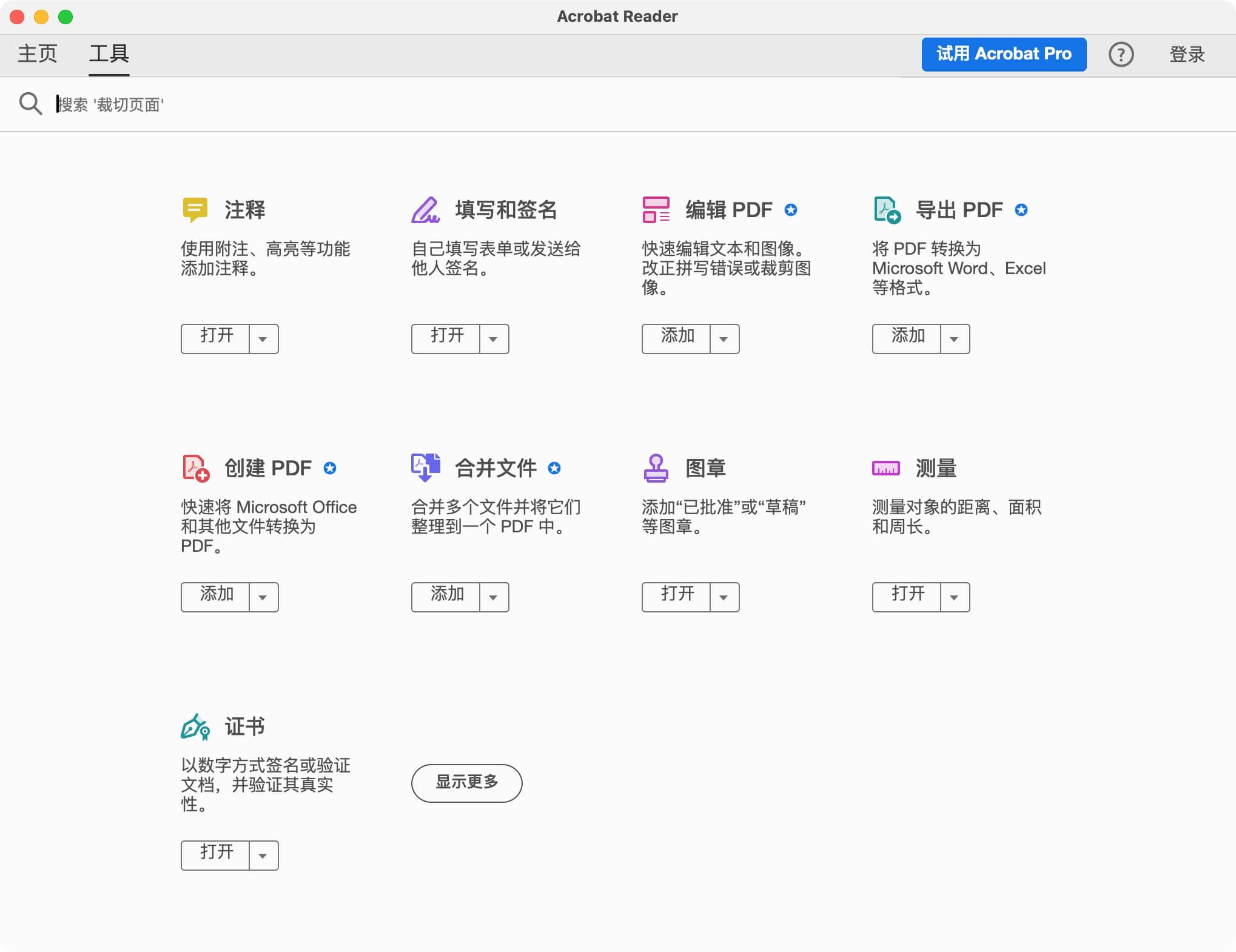Open the help question mark icon
The width and height of the screenshot is (1236, 952).
[x=1121, y=55]
